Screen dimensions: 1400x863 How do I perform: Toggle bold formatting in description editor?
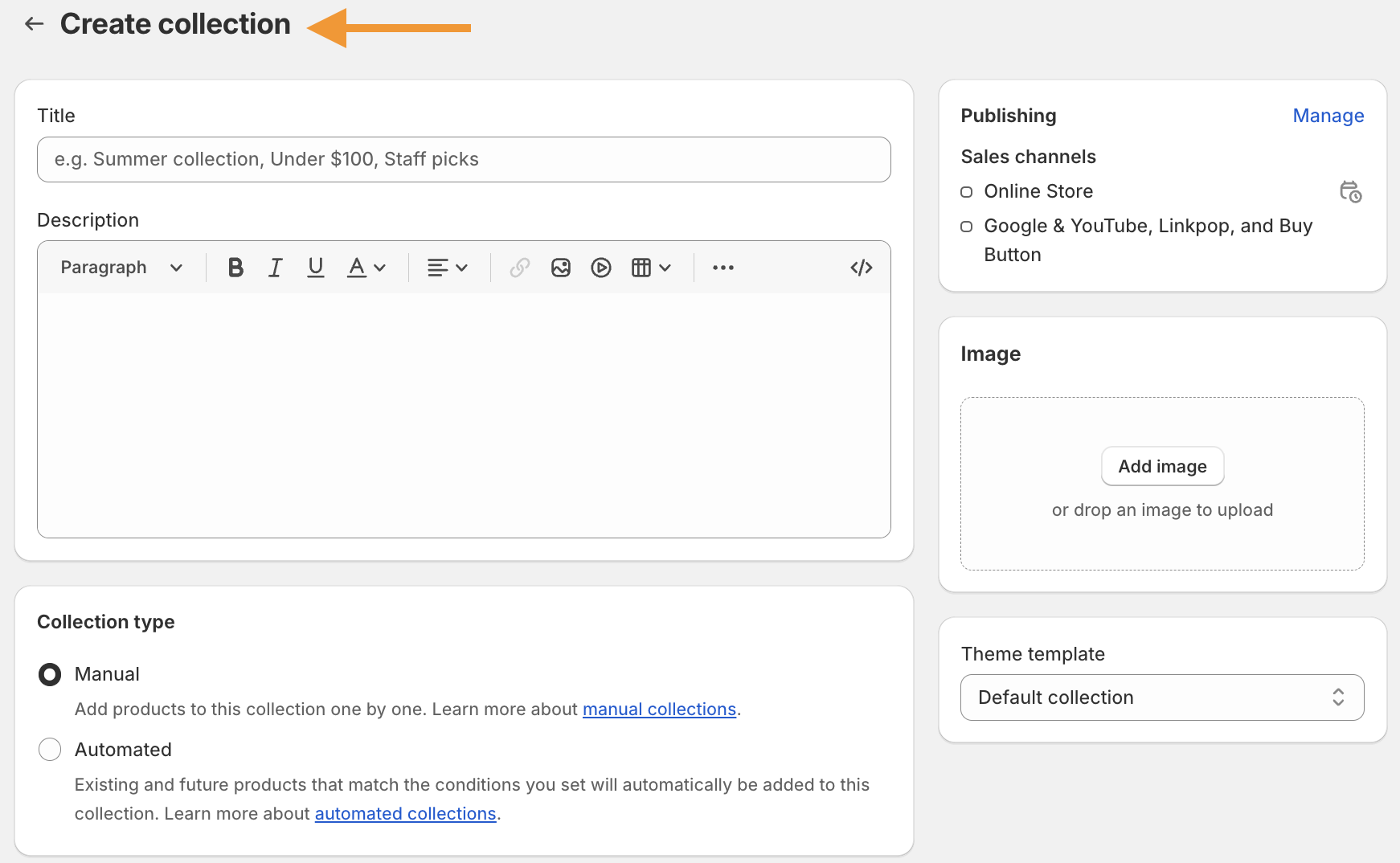(x=235, y=268)
